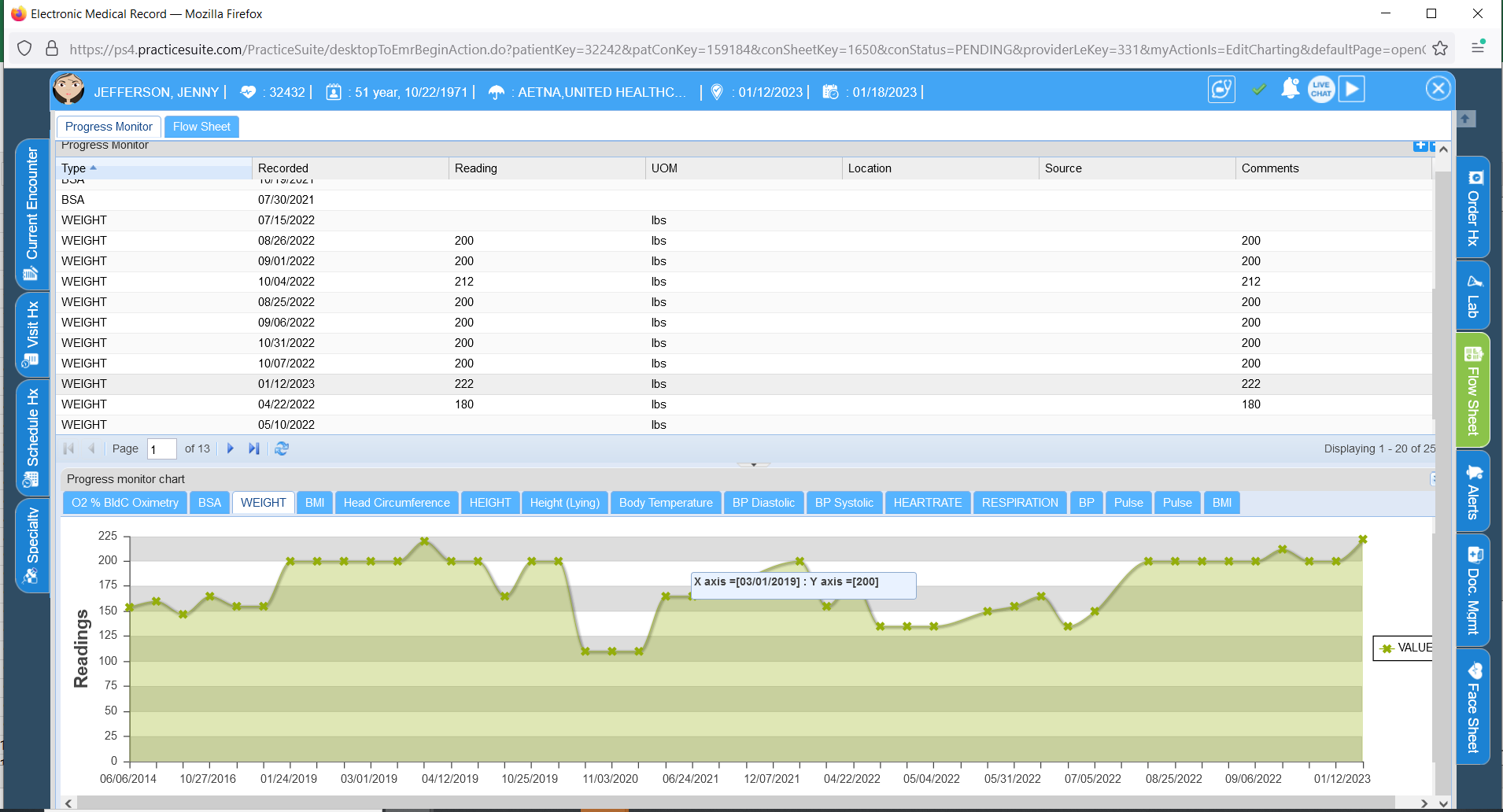
Task: Open the Lab side tab
Action: [x=1473, y=297]
